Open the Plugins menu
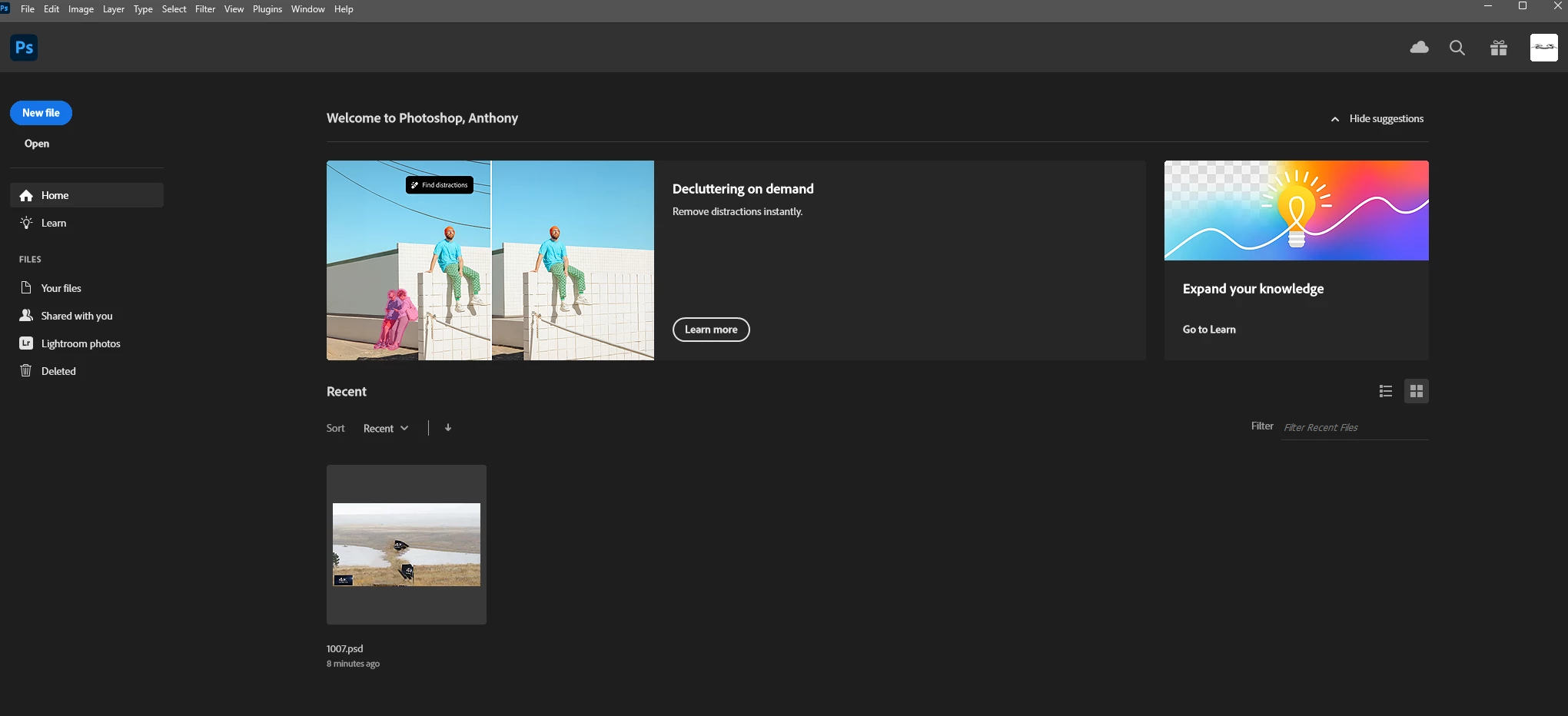This screenshot has width=1568, height=716. [267, 9]
